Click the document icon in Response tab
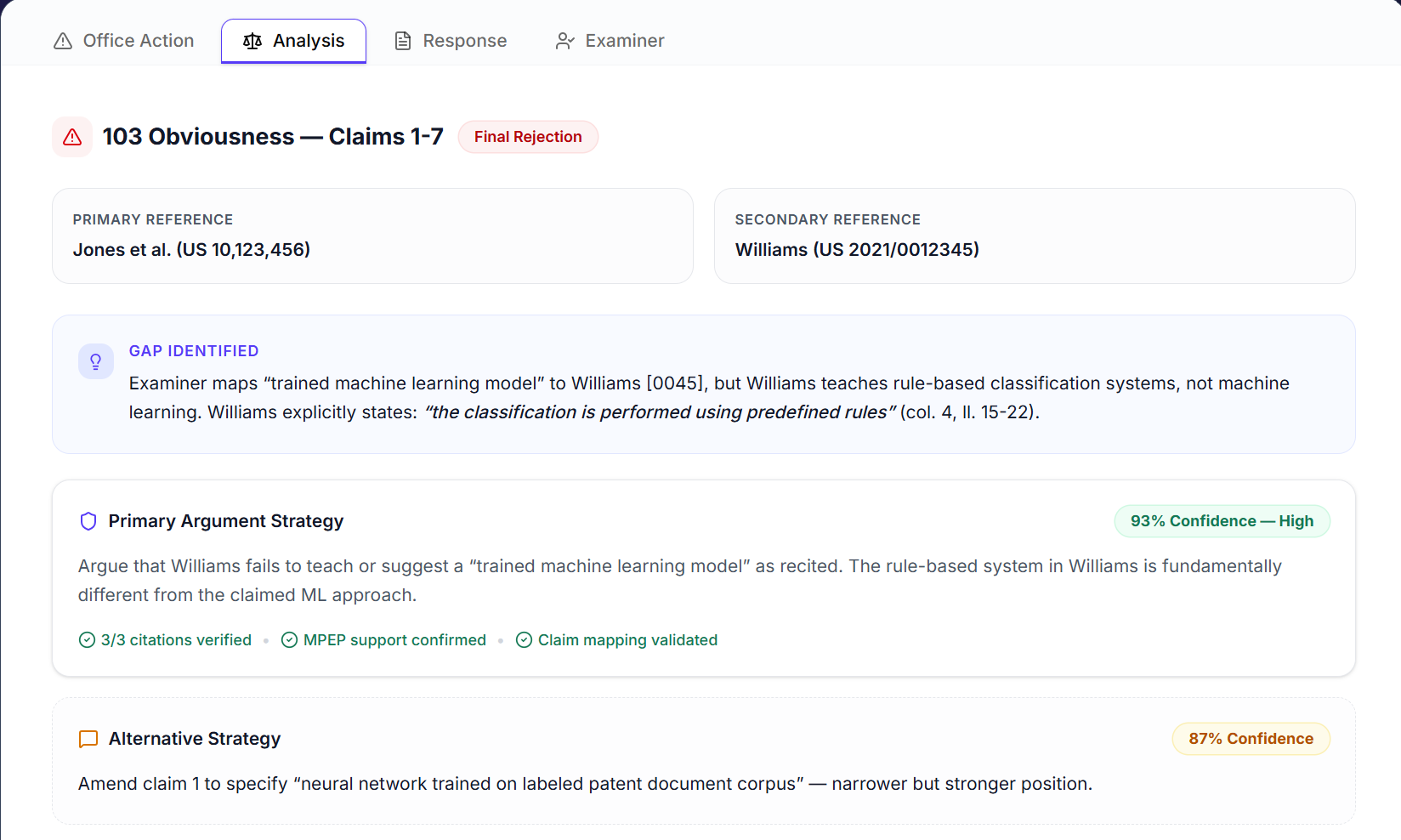The image size is (1401, 840). [x=403, y=41]
